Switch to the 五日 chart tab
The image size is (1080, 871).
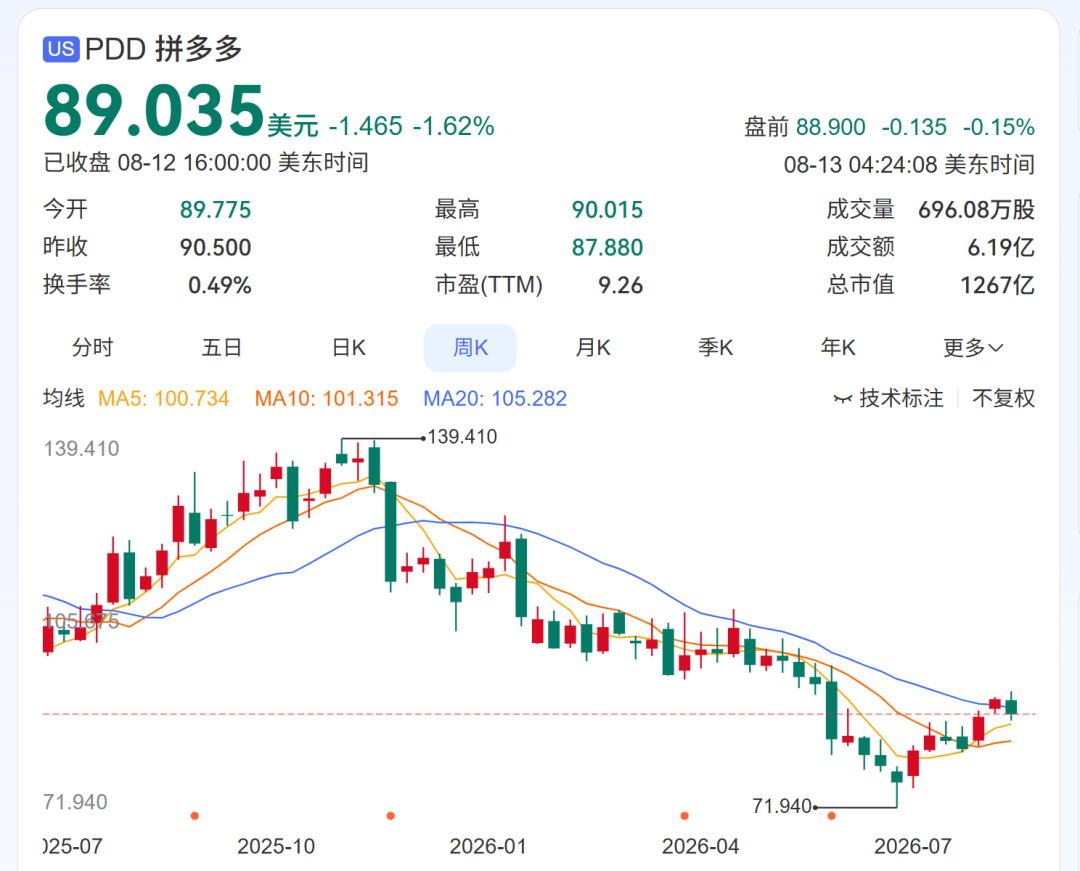click(x=221, y=348)
